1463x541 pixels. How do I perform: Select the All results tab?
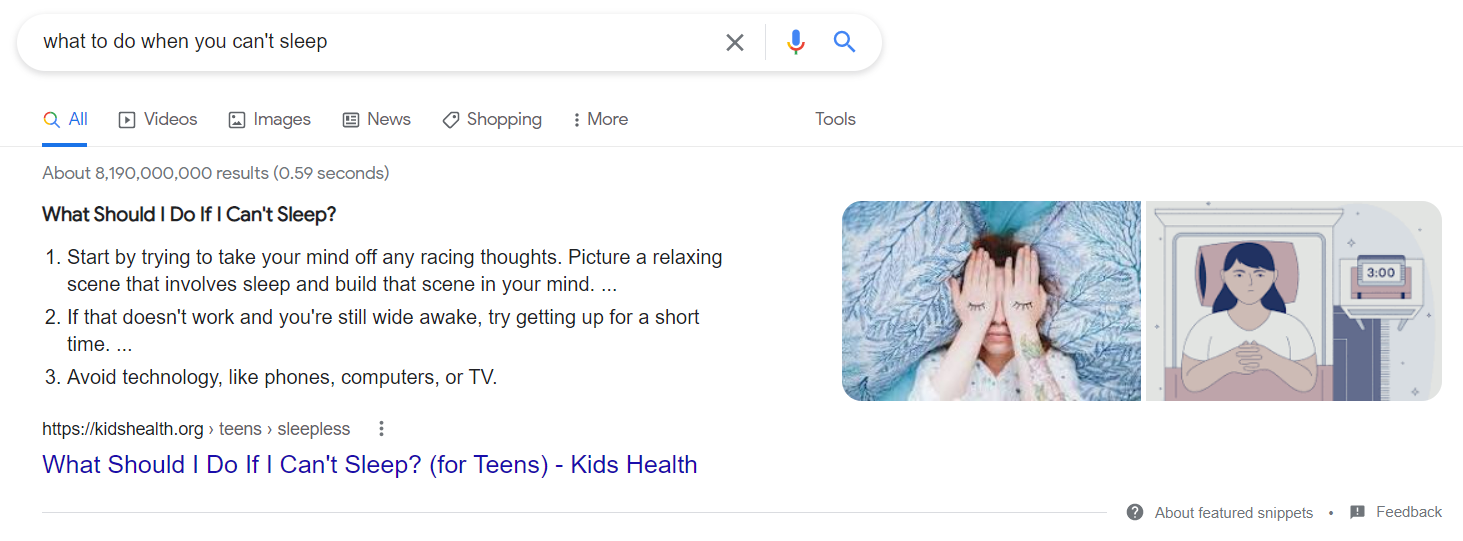pyautogui.click(x=66, y=119)
